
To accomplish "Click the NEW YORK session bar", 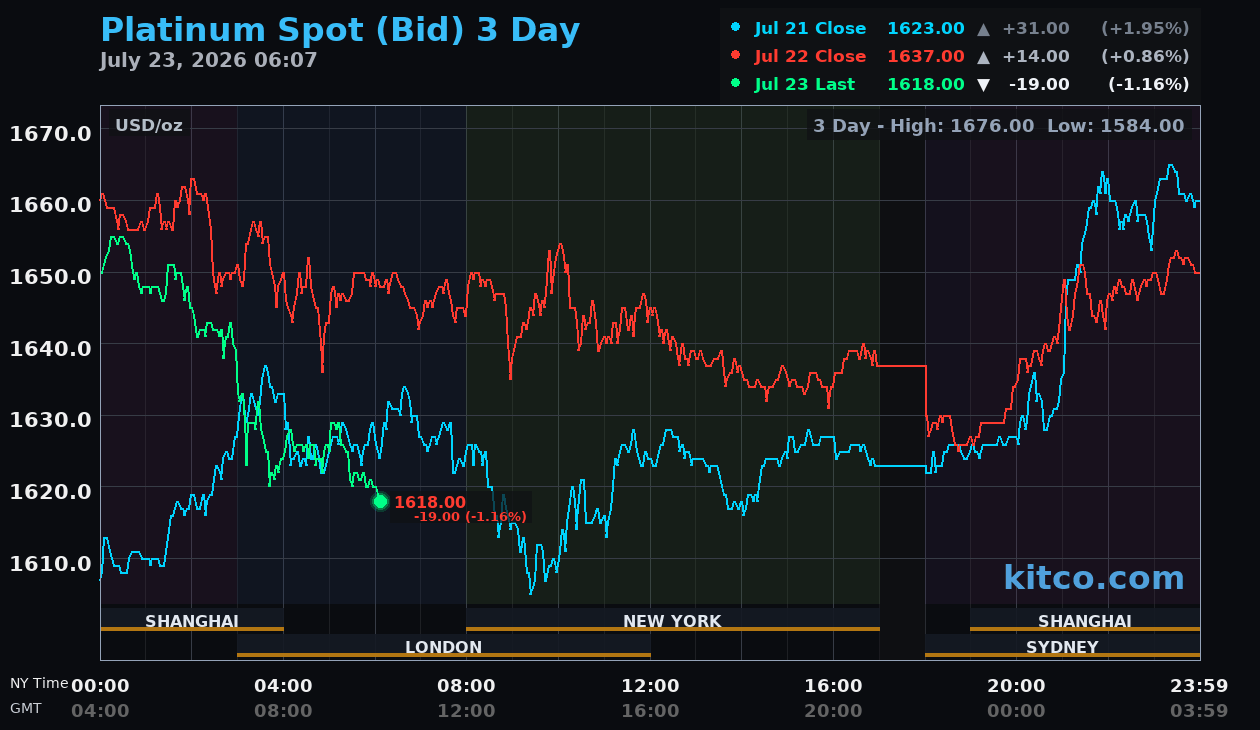I will tap(672, 621).
